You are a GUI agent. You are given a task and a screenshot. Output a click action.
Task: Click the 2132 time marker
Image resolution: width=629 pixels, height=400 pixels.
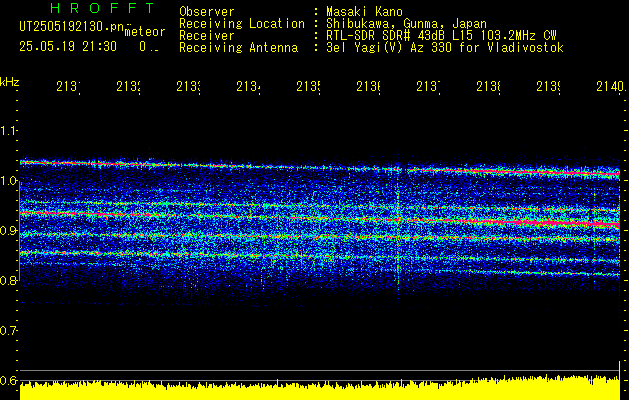click(x=128, y=87)
